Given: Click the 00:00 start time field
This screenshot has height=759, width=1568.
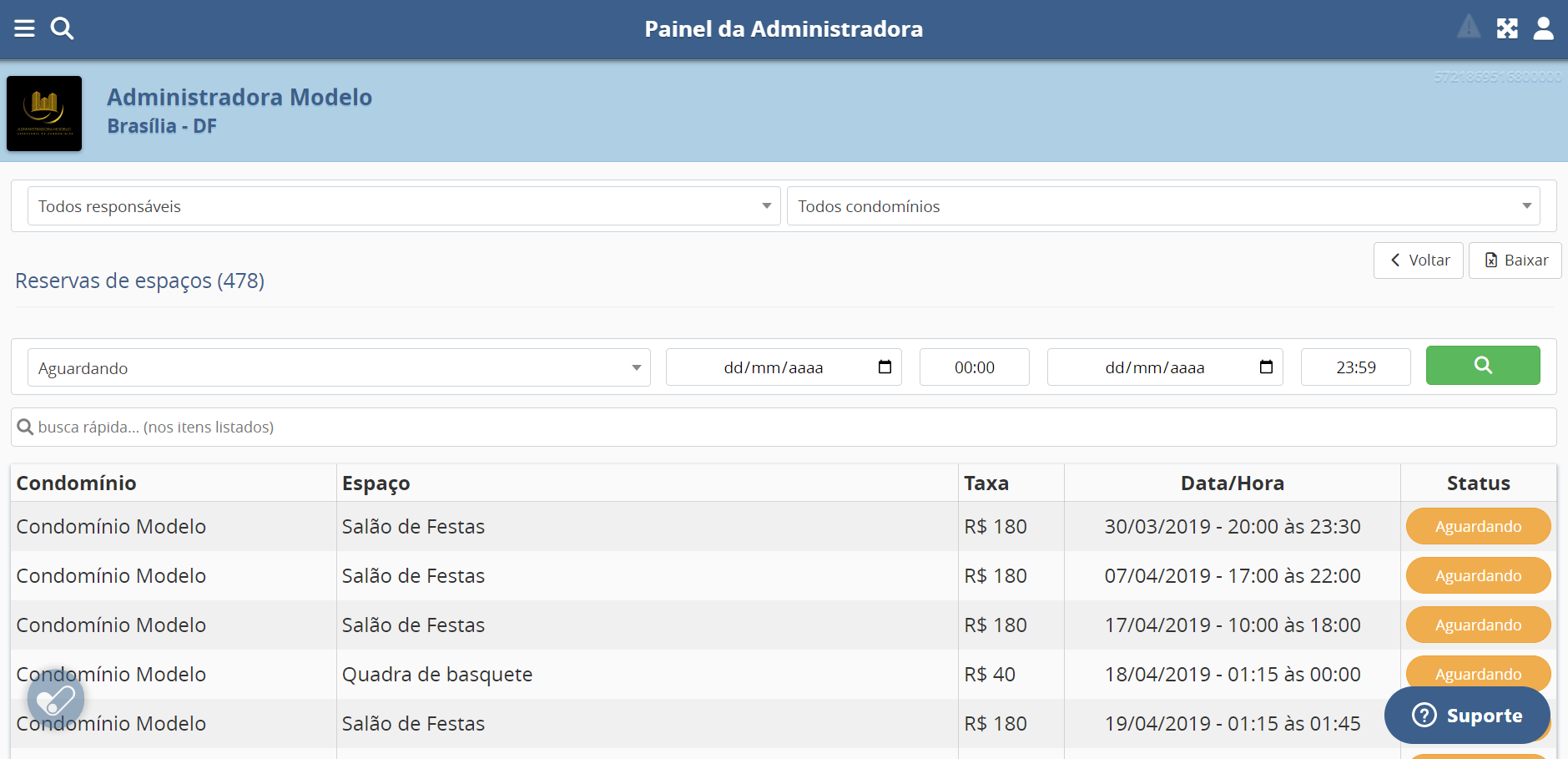Looking at the screenshot, I should click(x=974, y=367).
